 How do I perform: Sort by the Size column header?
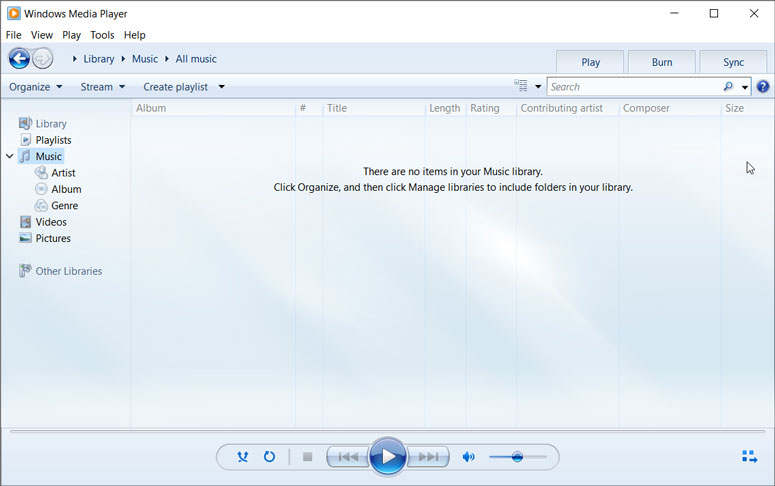click(746, 108)
